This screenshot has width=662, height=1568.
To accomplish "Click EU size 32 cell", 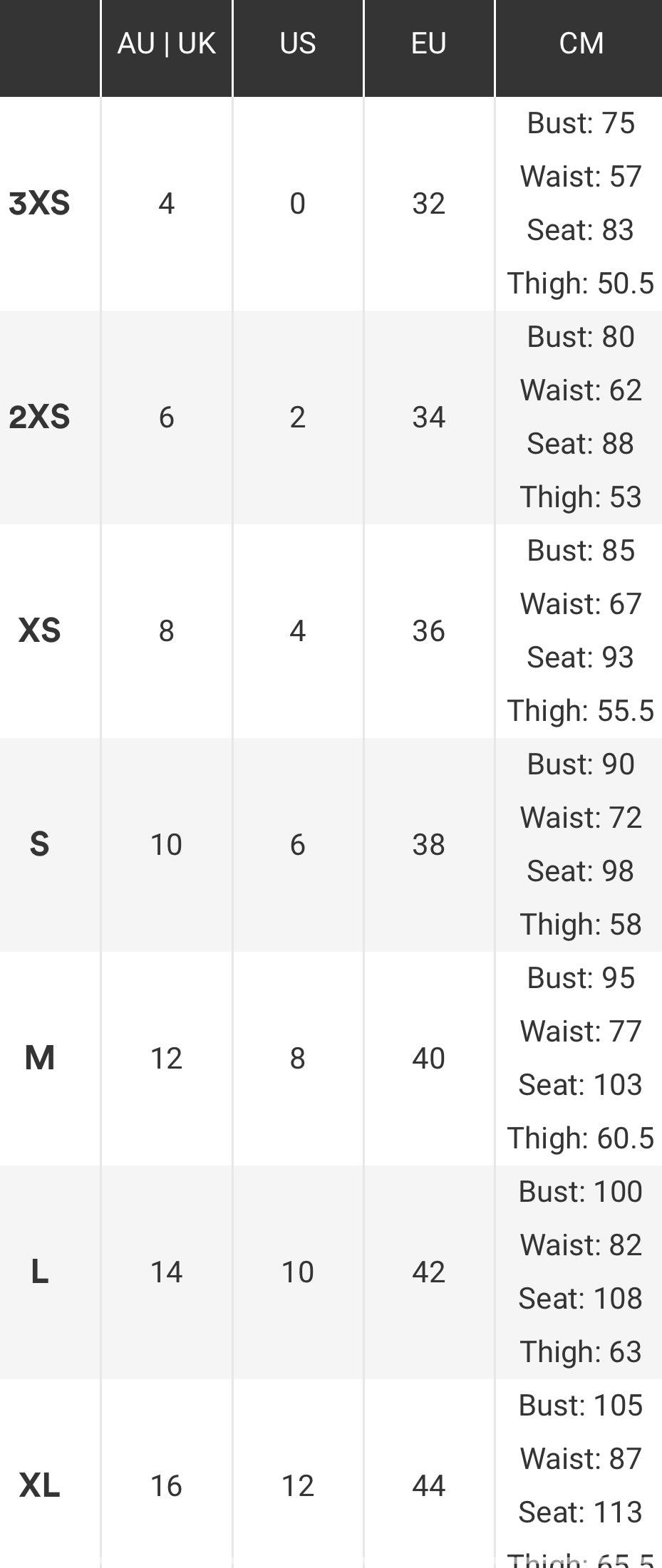I will click(428, 204).
